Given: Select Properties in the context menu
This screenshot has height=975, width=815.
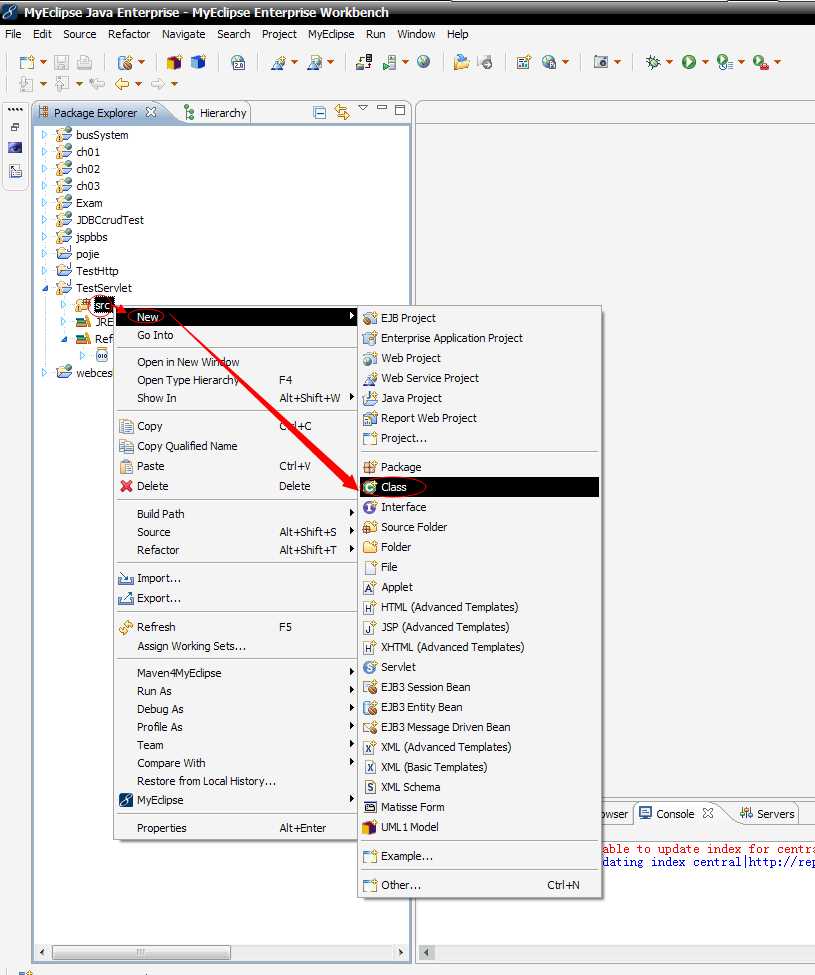Looking at the screenshot, I should coord(236,828).
